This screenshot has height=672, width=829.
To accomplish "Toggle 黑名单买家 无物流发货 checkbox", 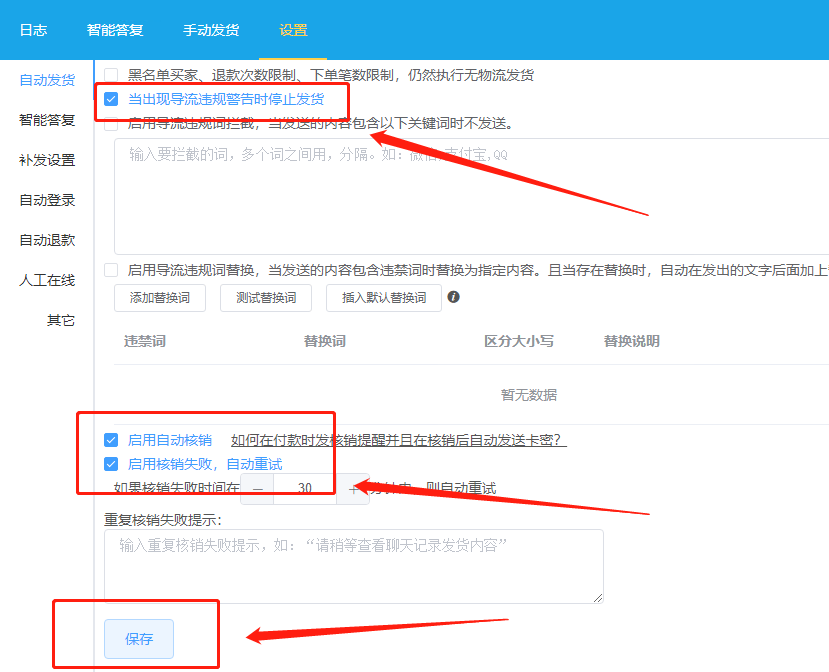I will click(x=111, y=75).
